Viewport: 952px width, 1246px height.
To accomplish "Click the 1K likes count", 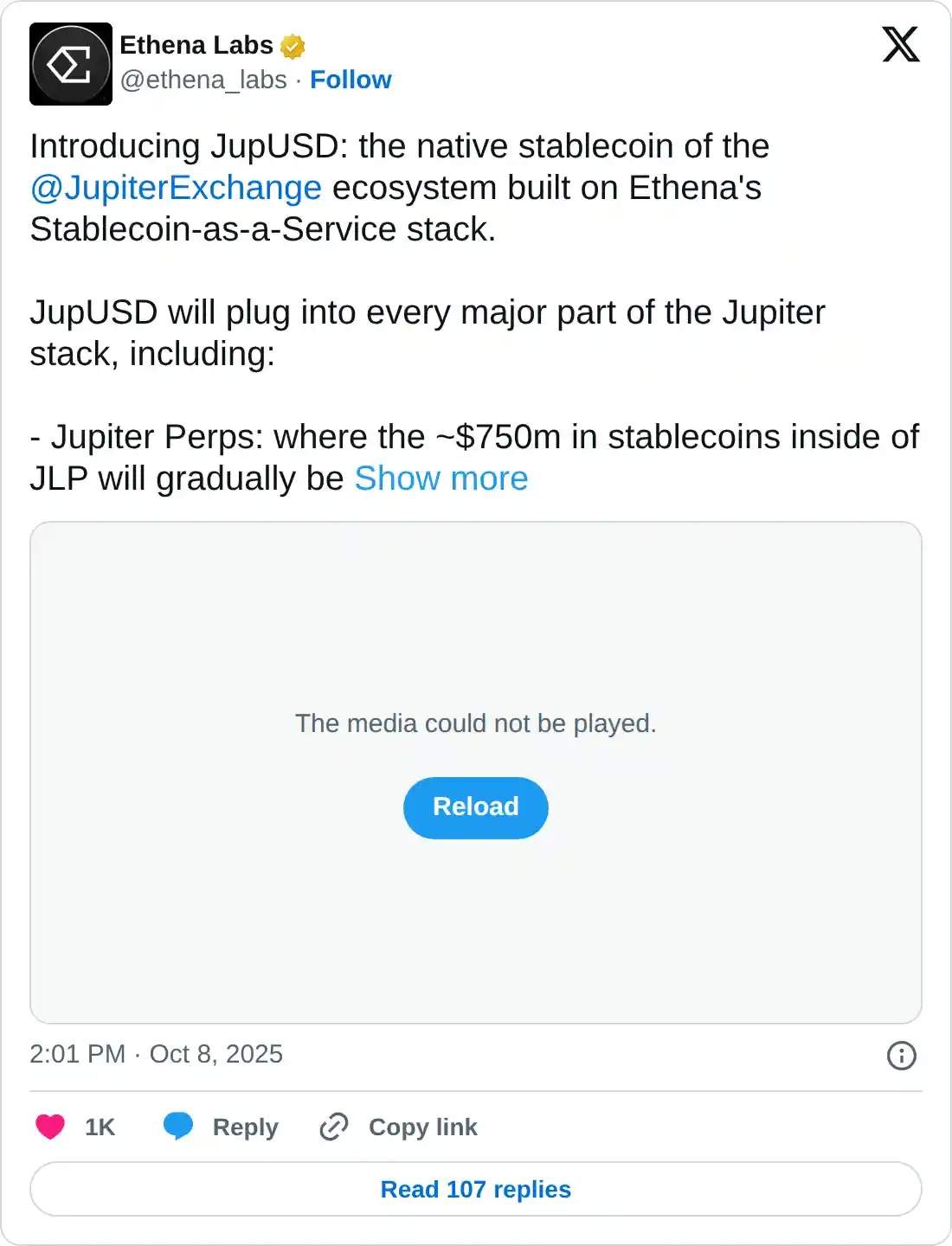I will [100, 1127].
